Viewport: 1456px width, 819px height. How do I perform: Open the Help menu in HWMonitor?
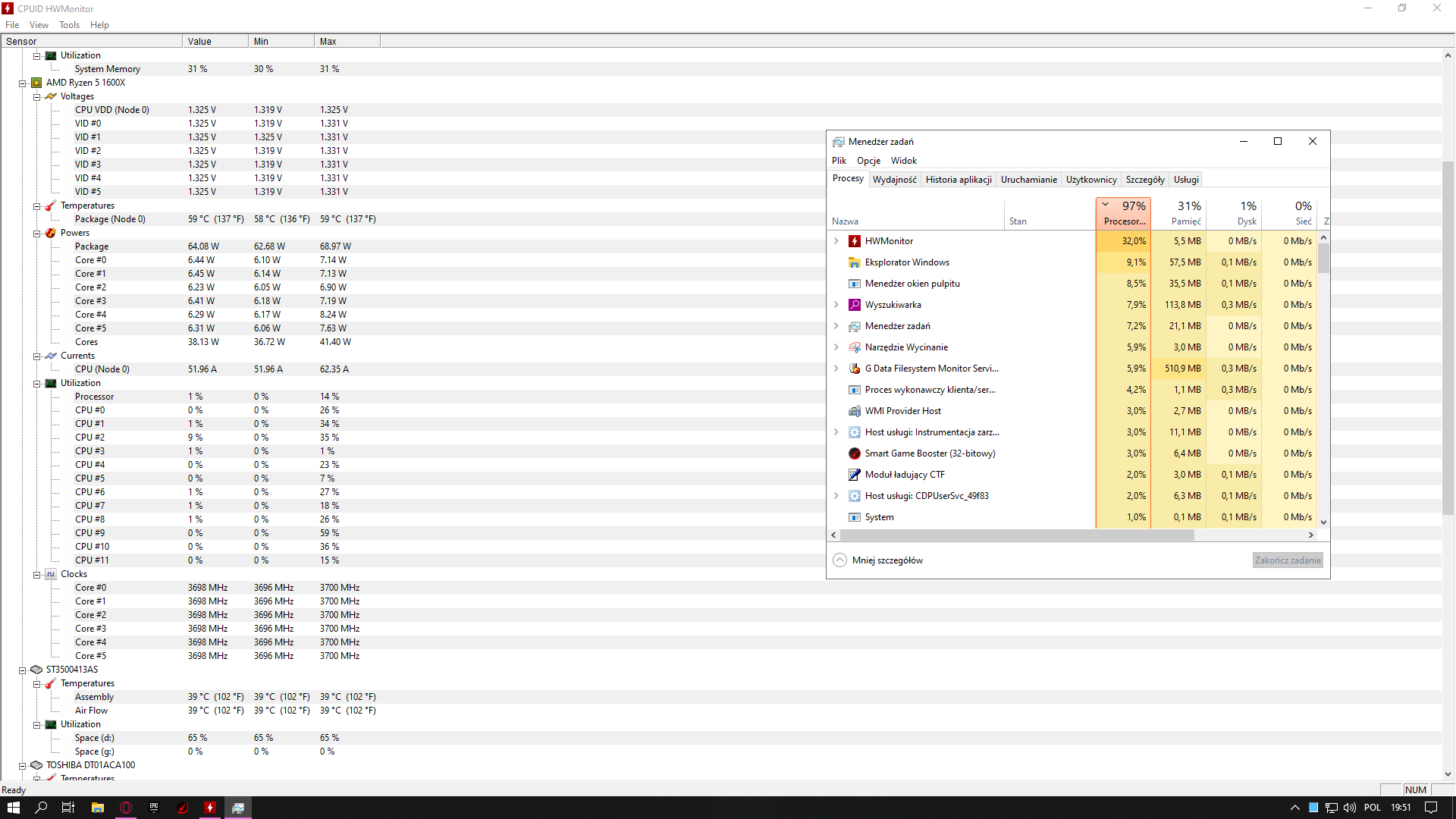99,25
